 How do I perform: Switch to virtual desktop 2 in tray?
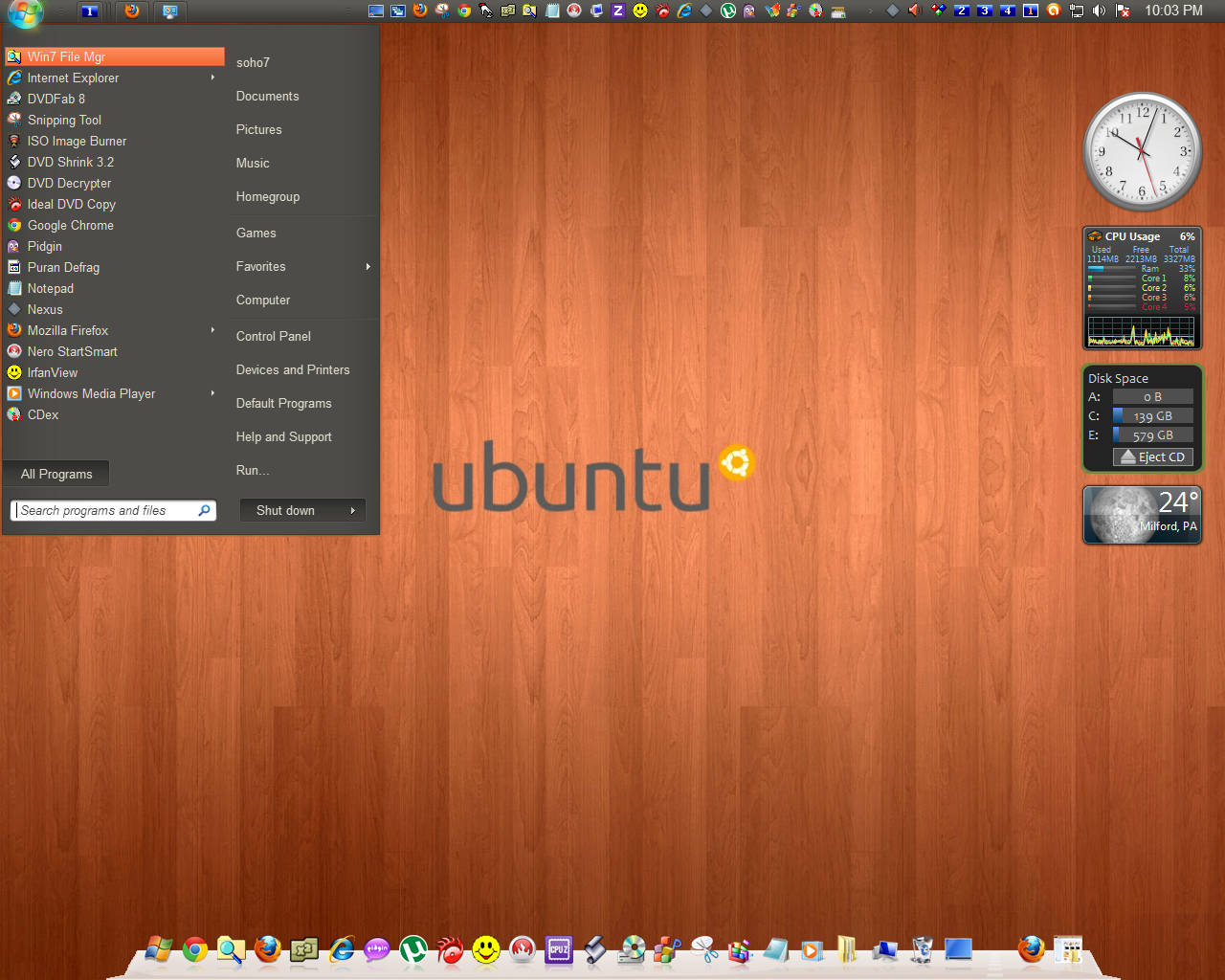(x=962, y=11)
